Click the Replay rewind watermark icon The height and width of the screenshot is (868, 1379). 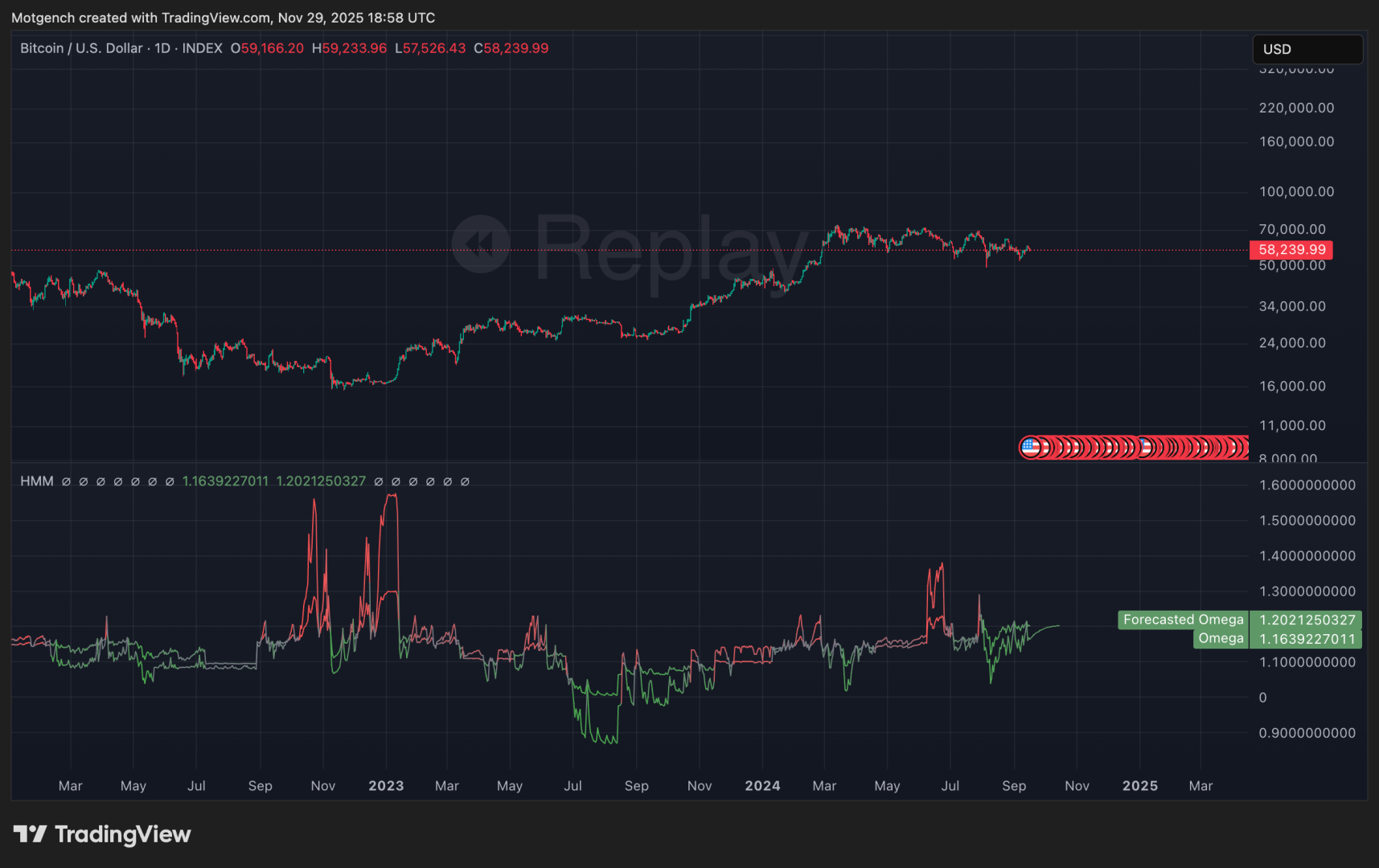(x=481, y=244)
